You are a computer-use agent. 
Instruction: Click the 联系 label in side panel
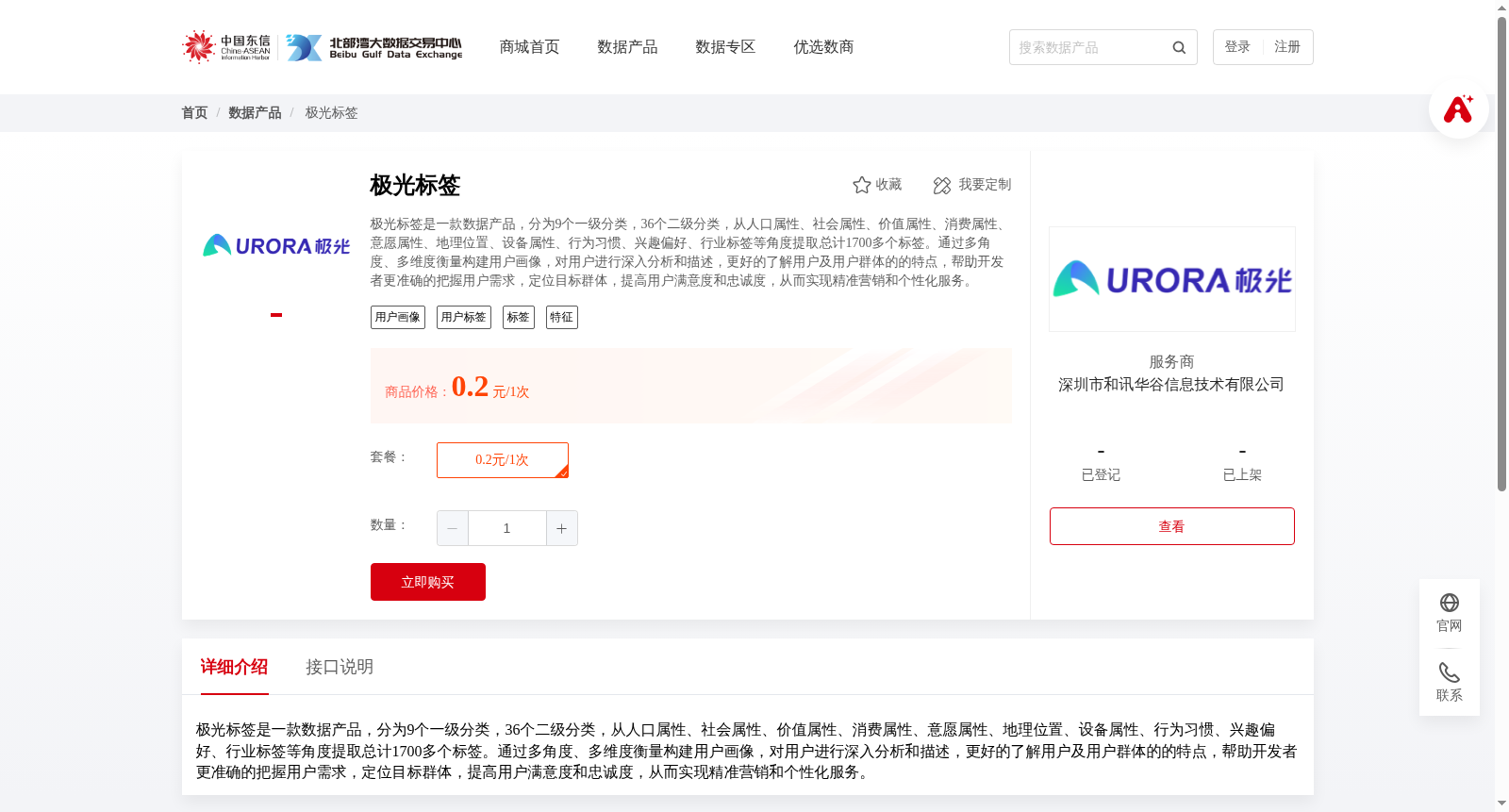point(1450,696)
